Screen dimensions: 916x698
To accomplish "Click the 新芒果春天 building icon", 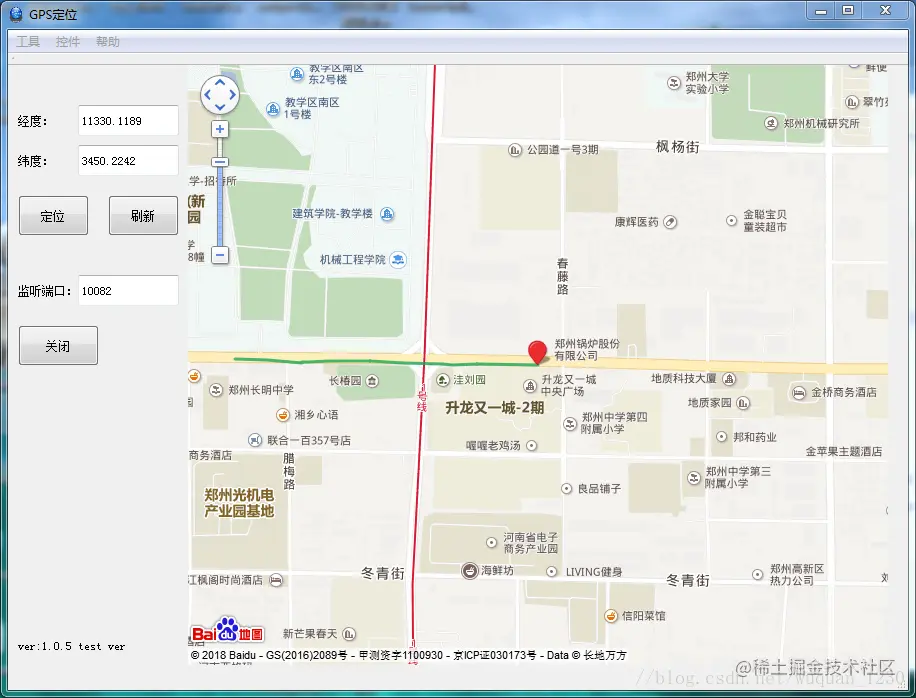I will tap(349, 634).
